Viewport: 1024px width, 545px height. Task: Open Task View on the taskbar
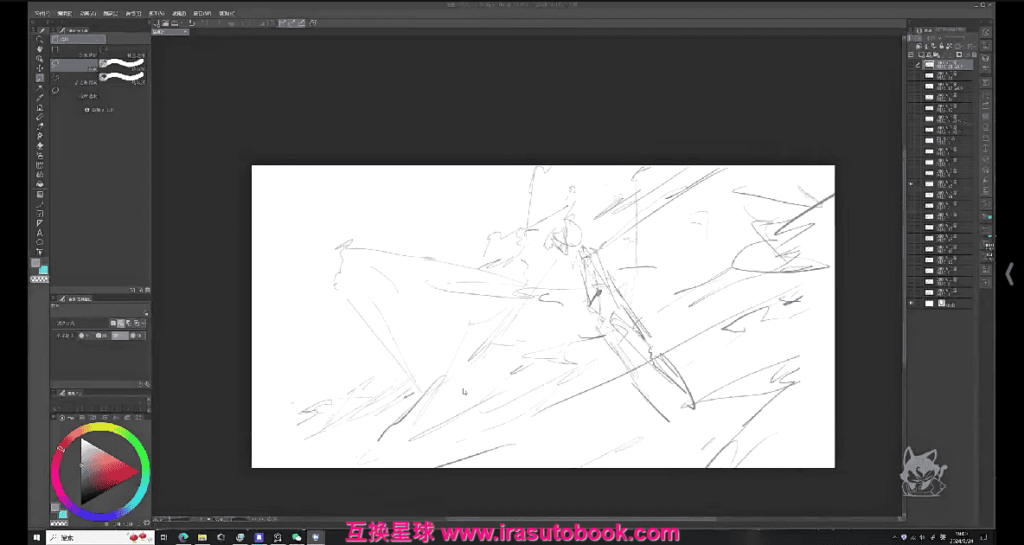tap(165, 538)
